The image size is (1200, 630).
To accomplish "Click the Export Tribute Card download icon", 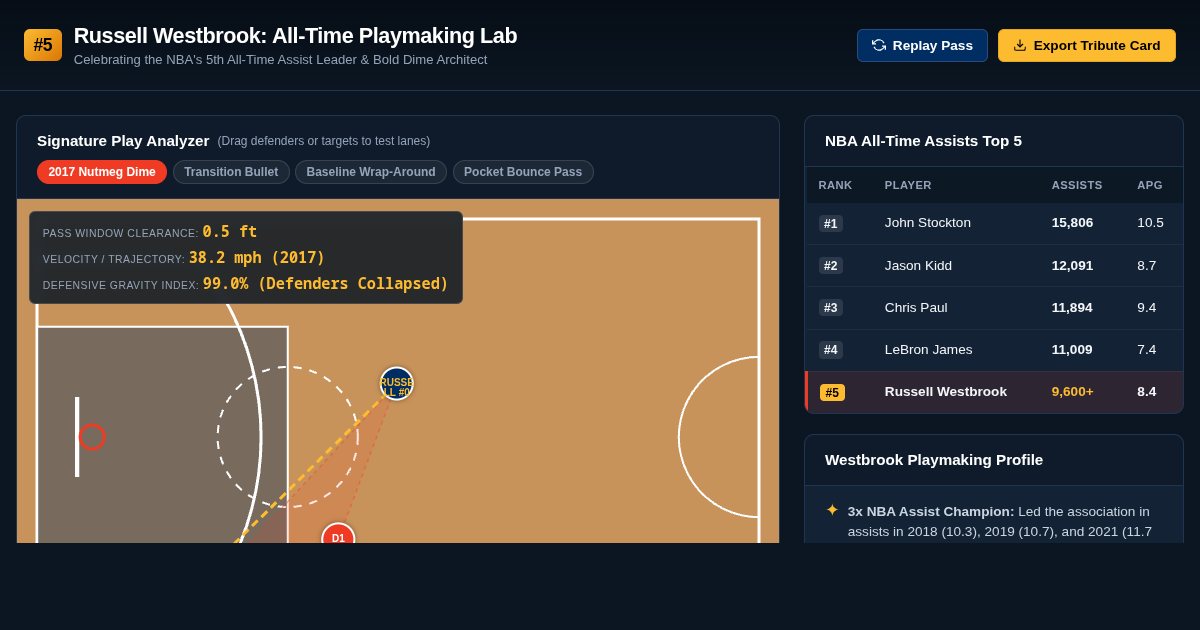I will (1020, 45).
